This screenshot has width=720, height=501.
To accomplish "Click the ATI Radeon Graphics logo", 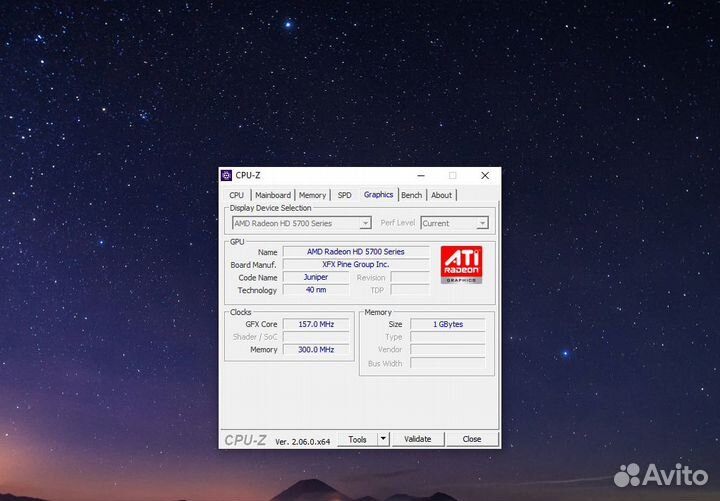I will pyautogui.click(x=461, y=264).
